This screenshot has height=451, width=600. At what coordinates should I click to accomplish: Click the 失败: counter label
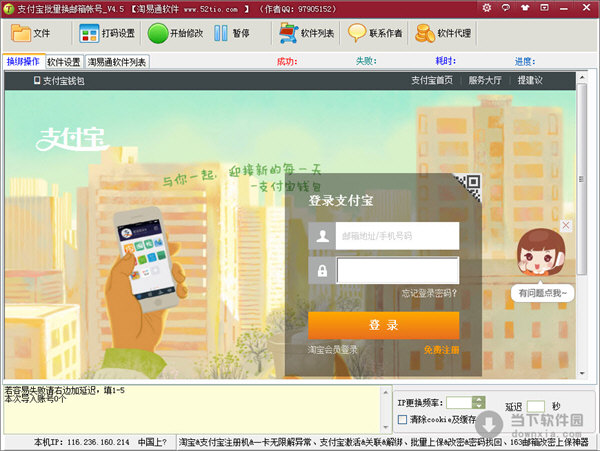366,61
